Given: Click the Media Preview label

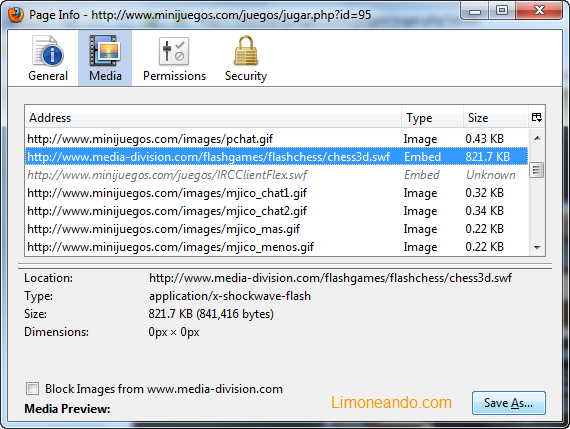Looking at the screenshot, I should [67, 409].
